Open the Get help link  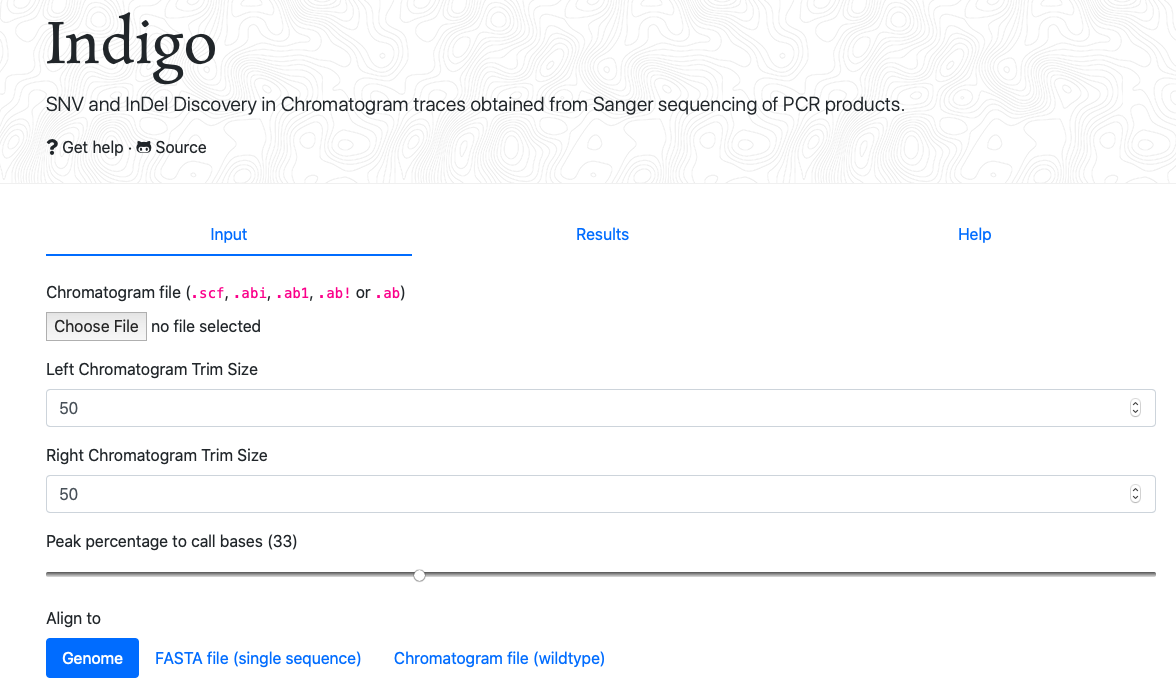pyautogui.click(x=92, y=147)
